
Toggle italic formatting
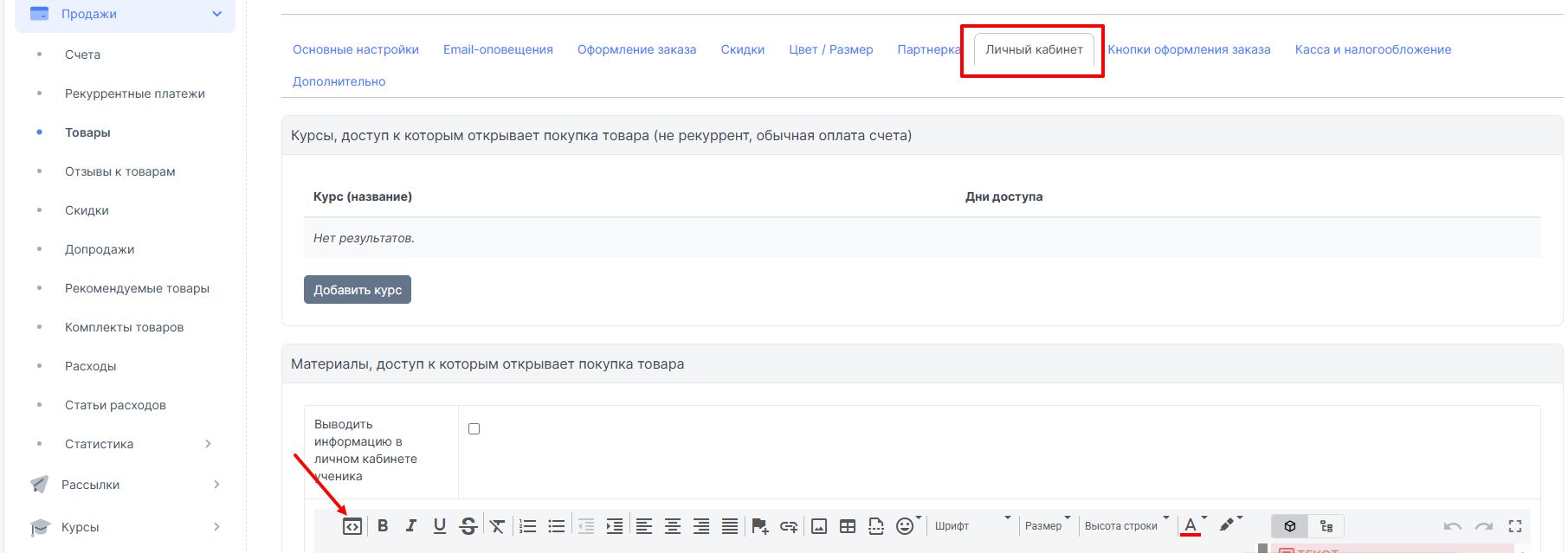tap(411, 525)
